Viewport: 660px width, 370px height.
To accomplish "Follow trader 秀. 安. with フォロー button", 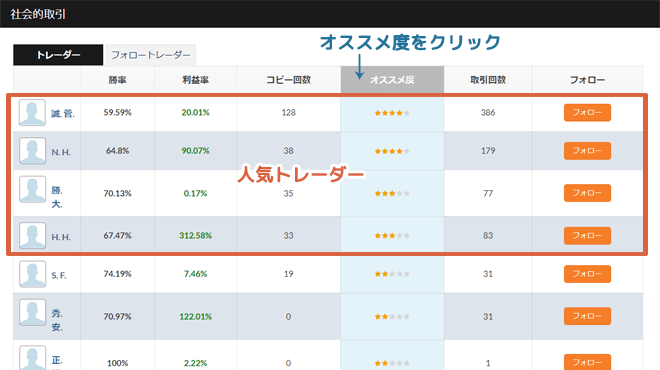I will 587,316.
